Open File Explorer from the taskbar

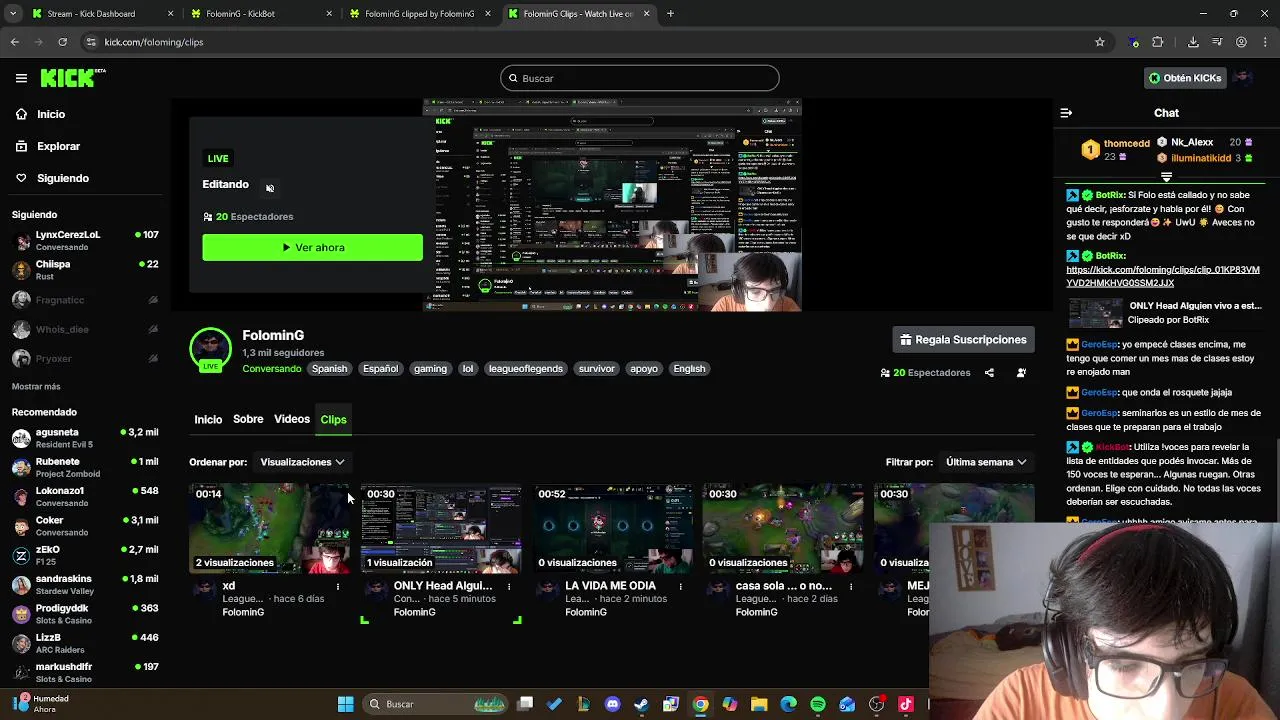point(759,704)
